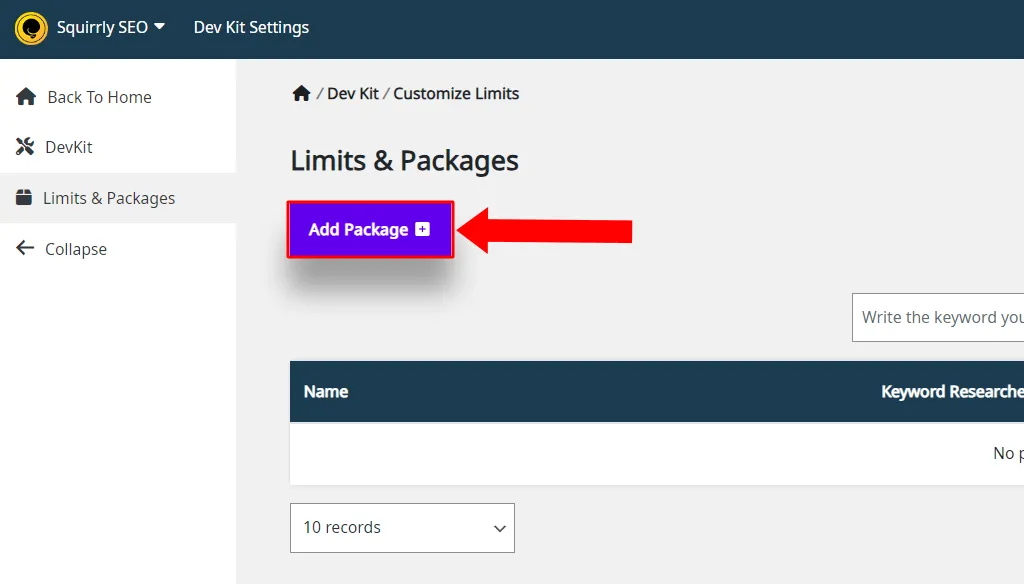Screen dimensions: 1024x584
Task: Open the Dev Kit breadcrumb link
Action: click(353, 93)
